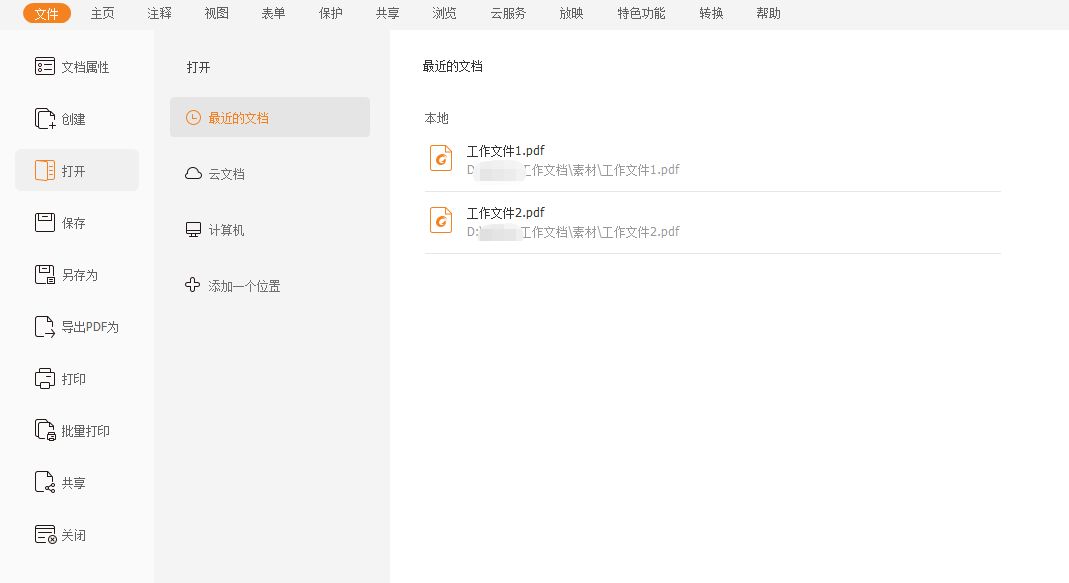Open the 帮助 menu
Image resolution: width=1069 pixels, height=583 pixels.
pos(769,13)
